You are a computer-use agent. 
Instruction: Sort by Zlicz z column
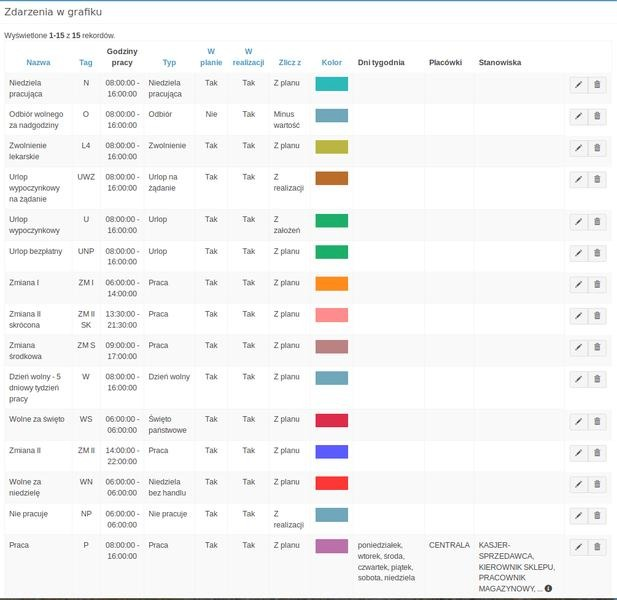click(290, 63)
